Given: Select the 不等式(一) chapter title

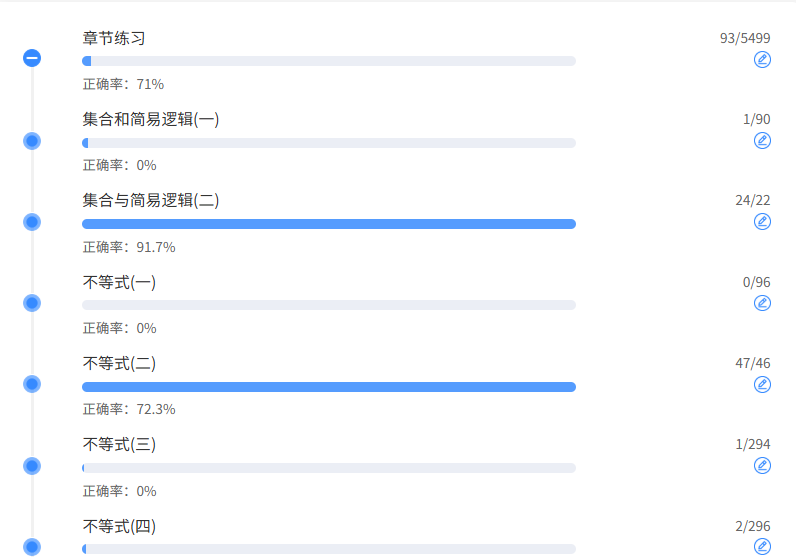Looking at the screenshot, I should point(119,282).
